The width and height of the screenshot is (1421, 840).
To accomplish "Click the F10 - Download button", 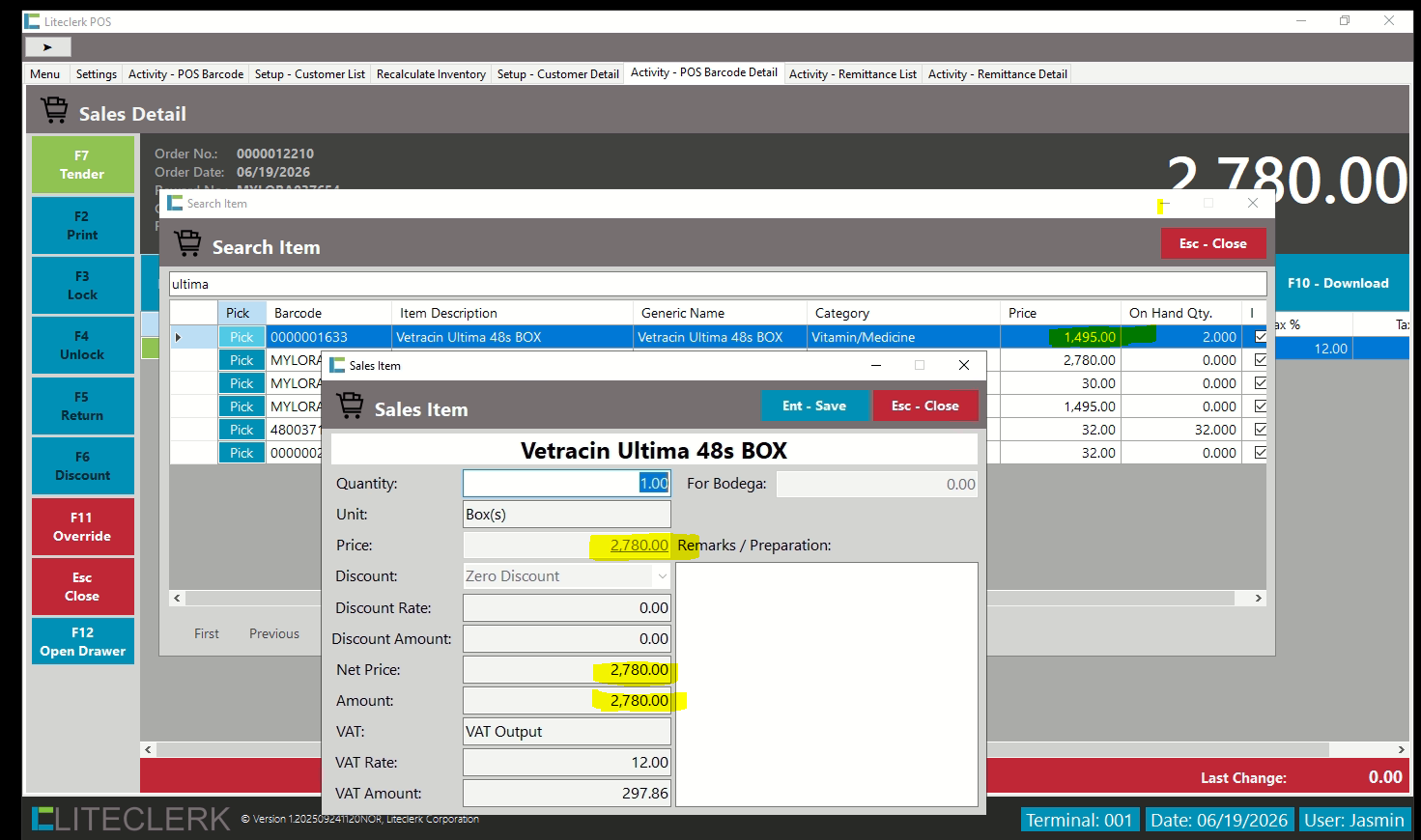I will coord(1338,283).
